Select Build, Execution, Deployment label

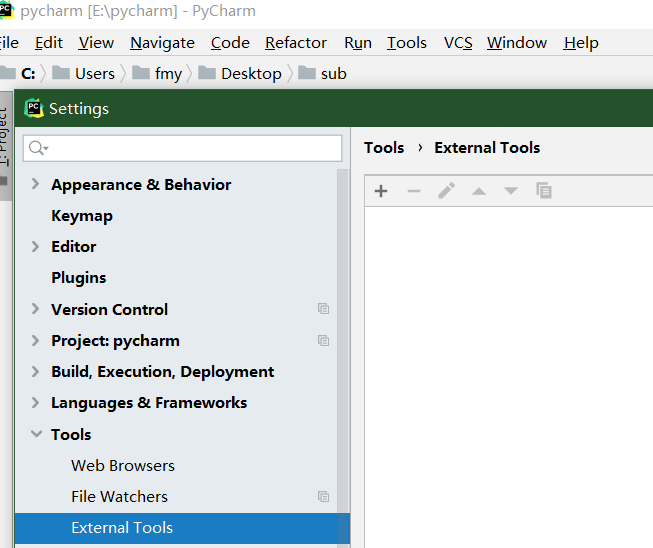click(162, 371)
